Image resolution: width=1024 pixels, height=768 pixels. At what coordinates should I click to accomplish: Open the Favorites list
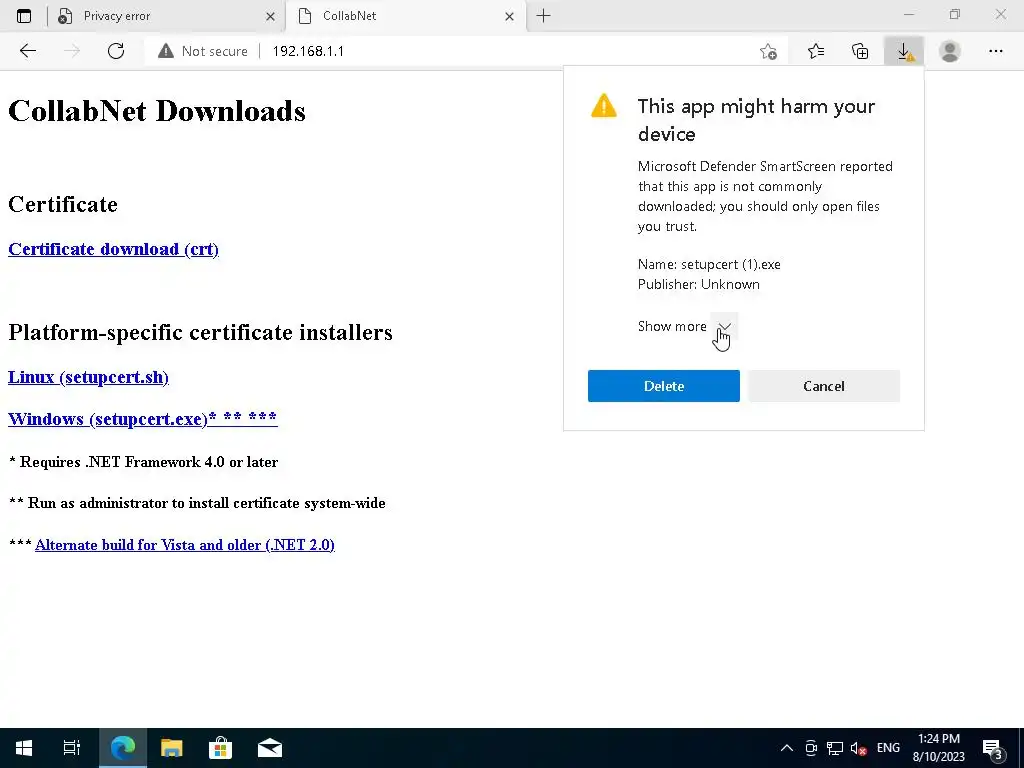[816, 51]
